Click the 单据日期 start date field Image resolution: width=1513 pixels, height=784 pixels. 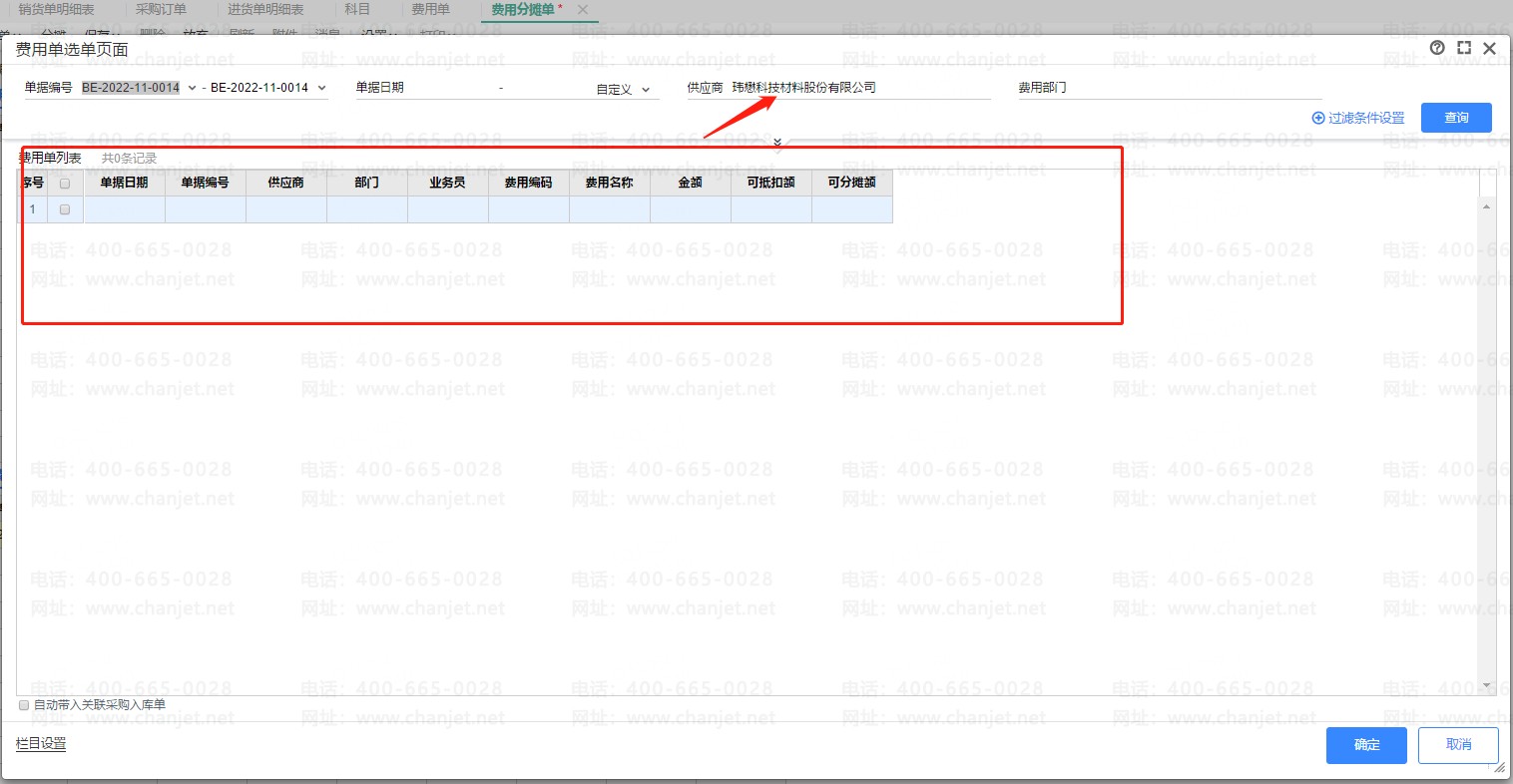tap(451, 88)
